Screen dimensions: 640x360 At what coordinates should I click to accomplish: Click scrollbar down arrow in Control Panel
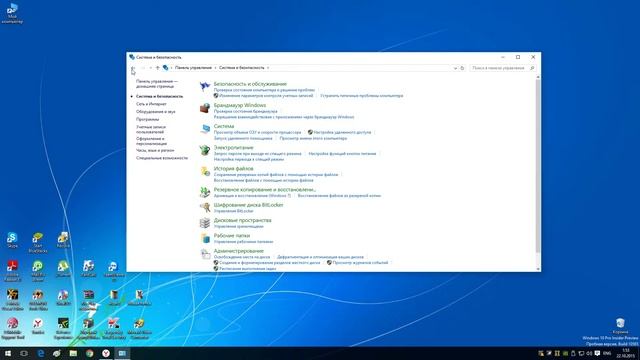538,269
